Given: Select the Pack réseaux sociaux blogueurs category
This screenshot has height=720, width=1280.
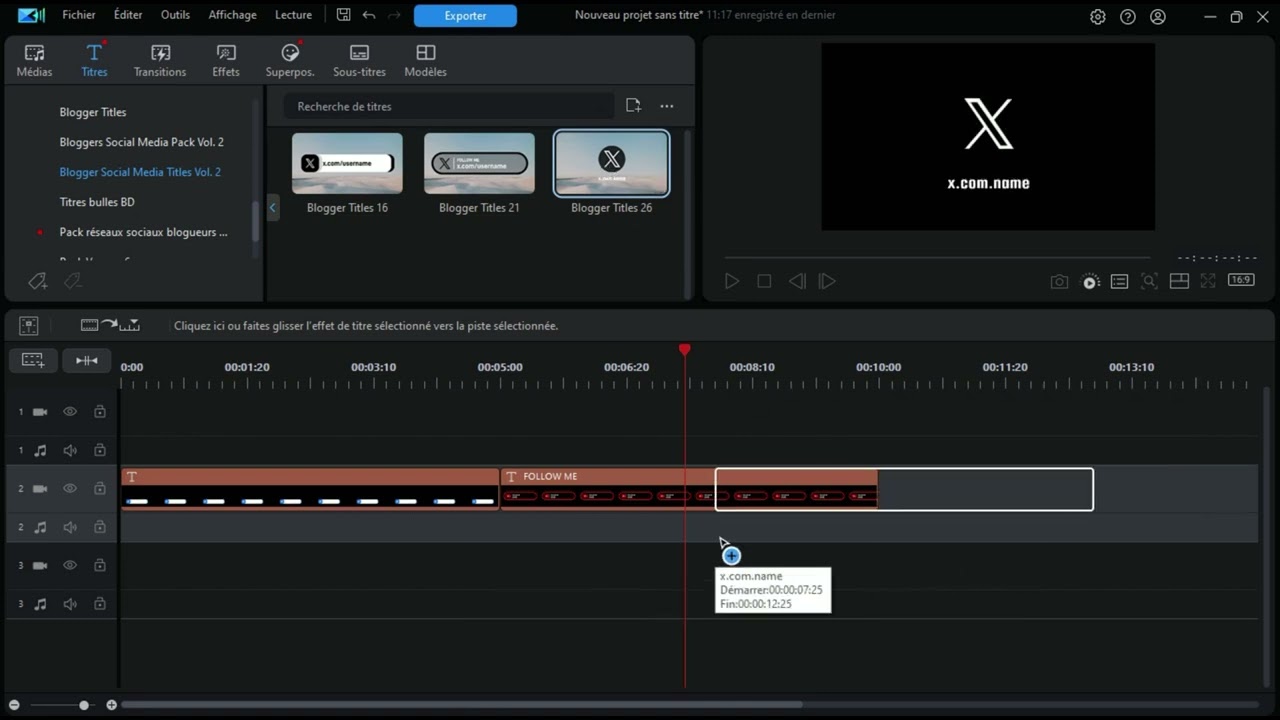Looking at the screenshot, I should (x=143, y=232).
